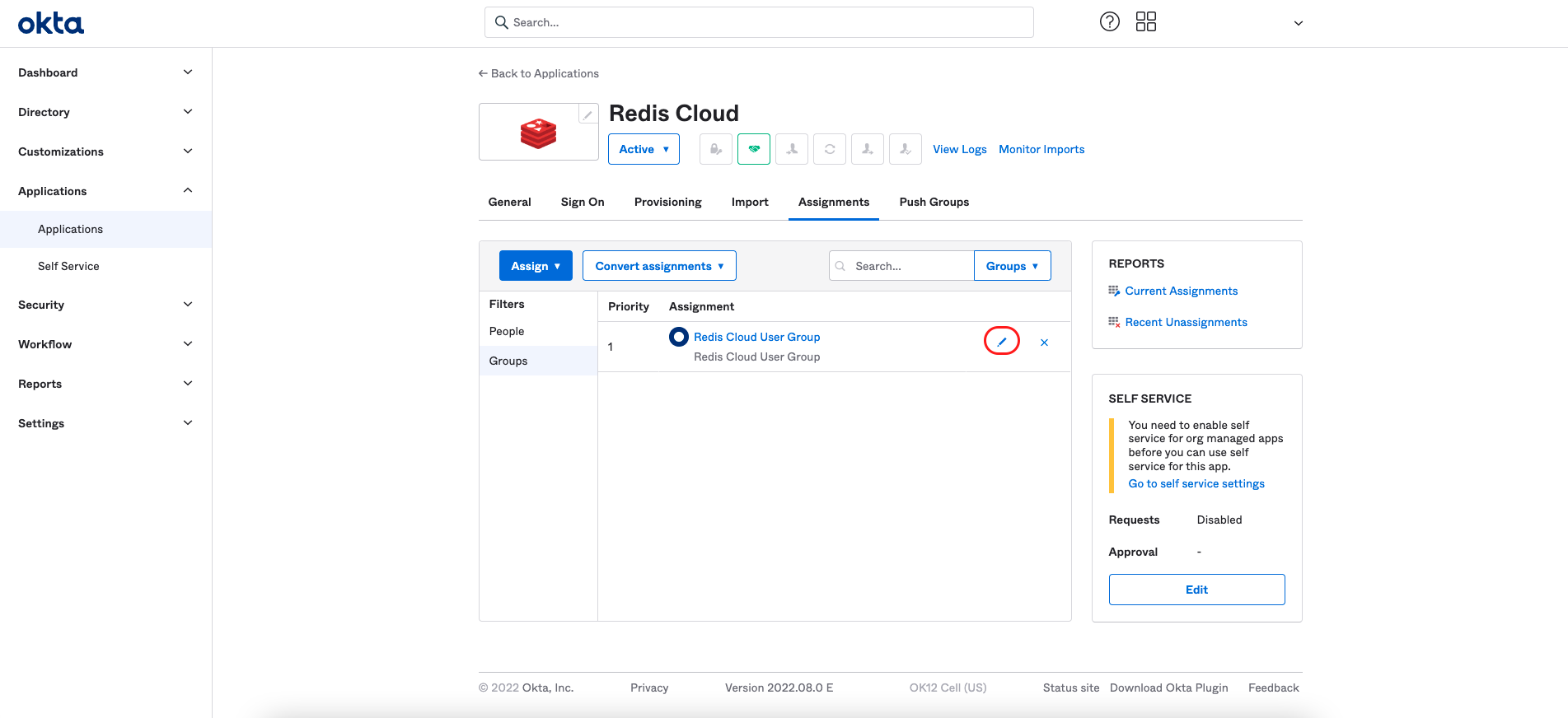Expand the Security sidebar section
Viewport: 1568px width, 718px height.
tap(105, 305)
